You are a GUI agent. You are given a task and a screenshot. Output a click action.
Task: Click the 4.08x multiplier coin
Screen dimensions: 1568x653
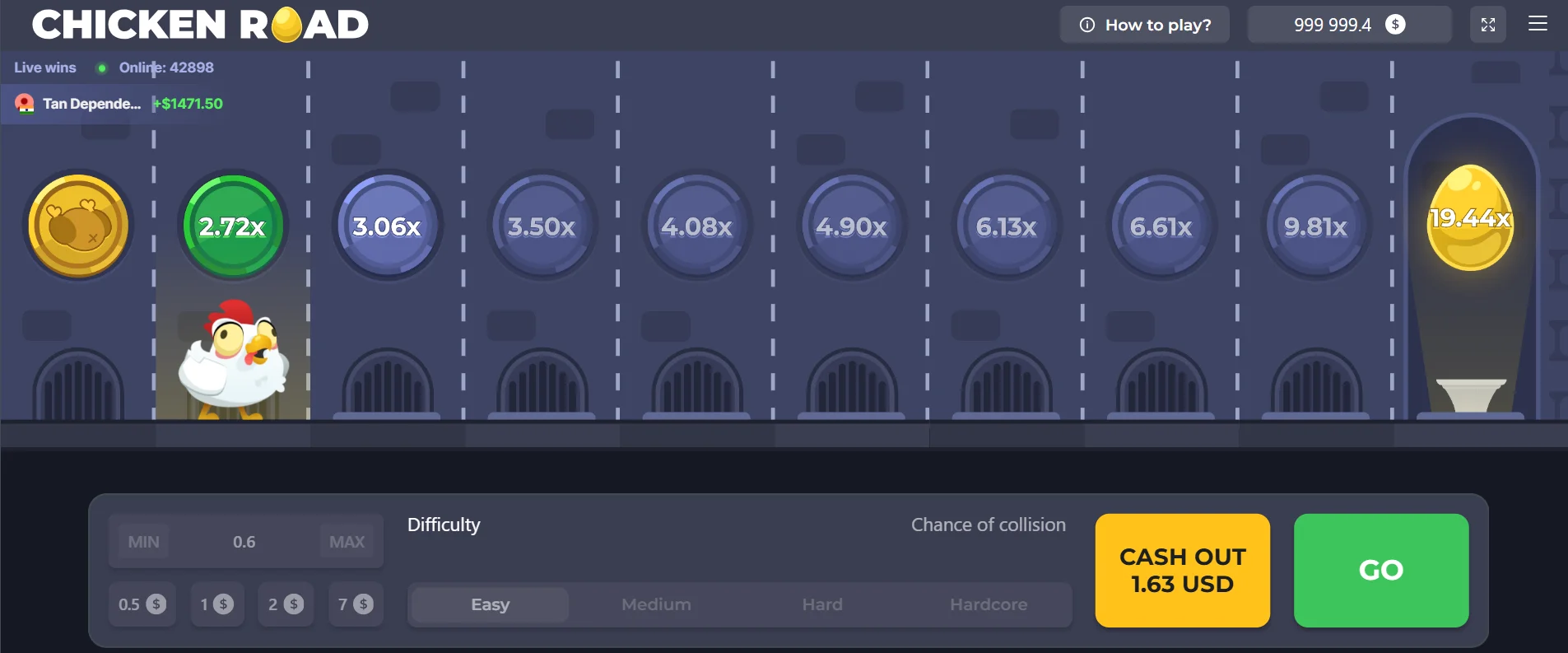click(696, 226)
